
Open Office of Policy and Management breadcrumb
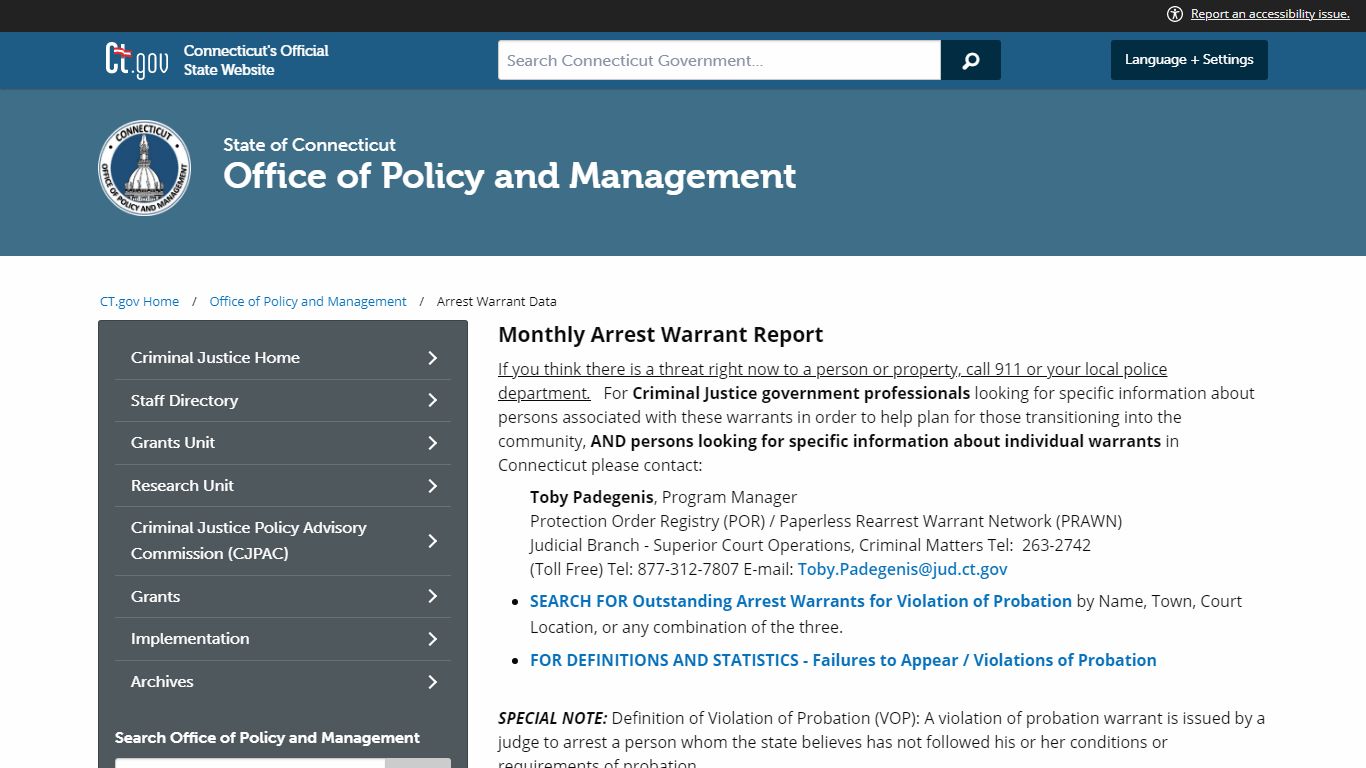(x=308, y=301)
